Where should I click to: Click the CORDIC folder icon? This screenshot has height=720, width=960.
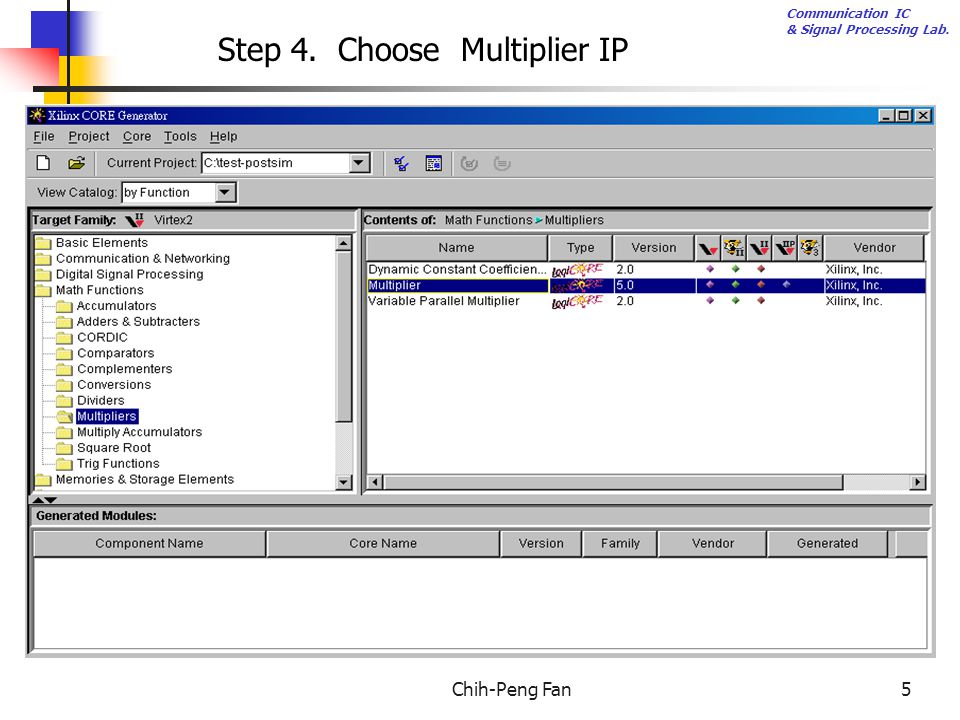pos(64,337)
